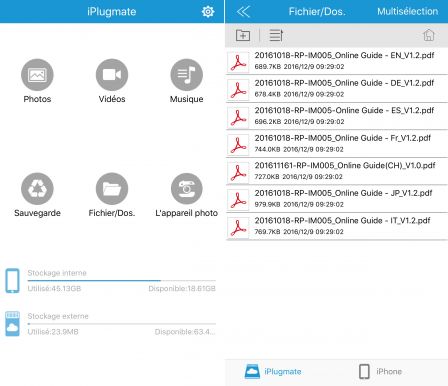Viewport: 448px width, 386px height.
Task: Open file name Online Guide - JP_V1.2.pdf
Action: click(x=343, y=193)
